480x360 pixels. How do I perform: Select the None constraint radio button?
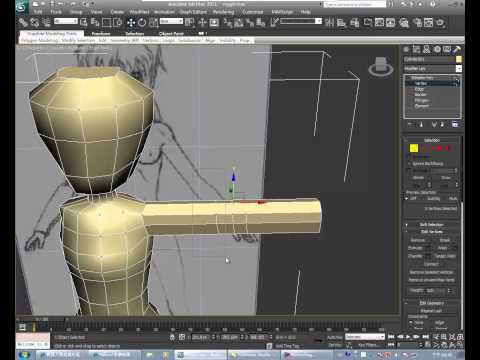click(x=411, y=323)
